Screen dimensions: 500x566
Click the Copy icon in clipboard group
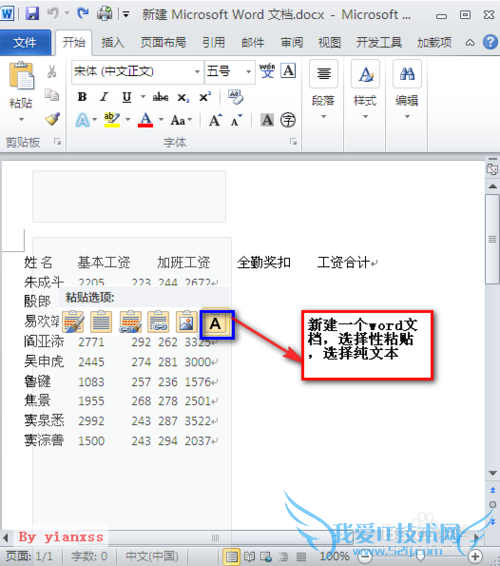(52, 95)
